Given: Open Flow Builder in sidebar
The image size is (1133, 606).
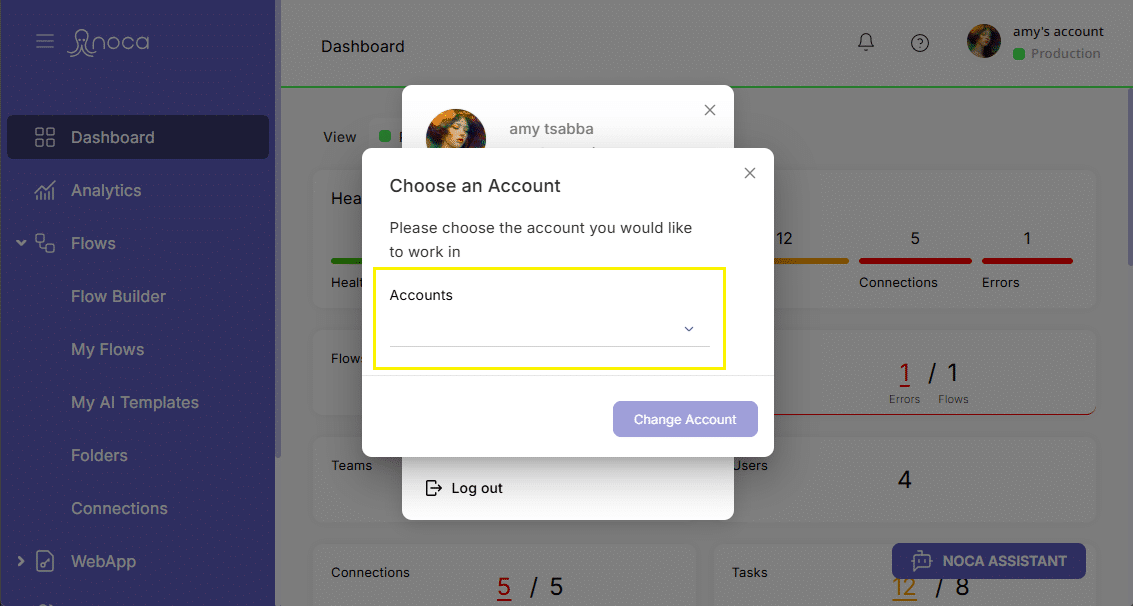Looking at the screenshot, I should point(119,296).
